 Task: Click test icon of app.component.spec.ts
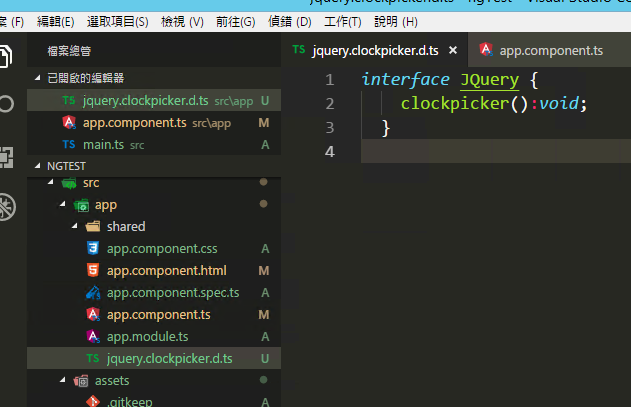[x=93, y=293]
